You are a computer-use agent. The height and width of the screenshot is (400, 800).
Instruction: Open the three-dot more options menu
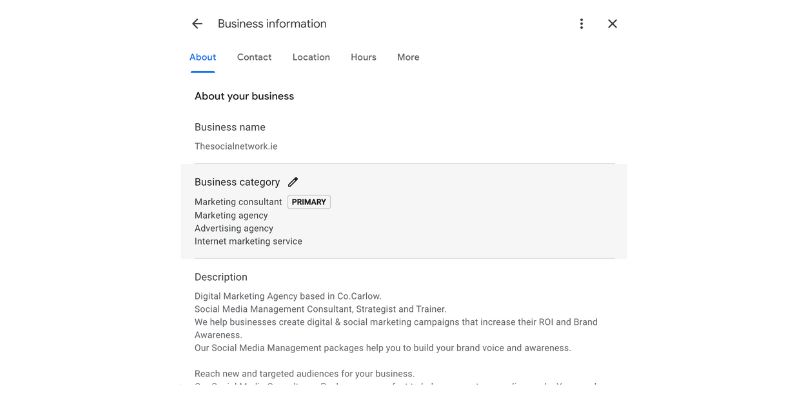pyautogui.click(x=581, y=24)
